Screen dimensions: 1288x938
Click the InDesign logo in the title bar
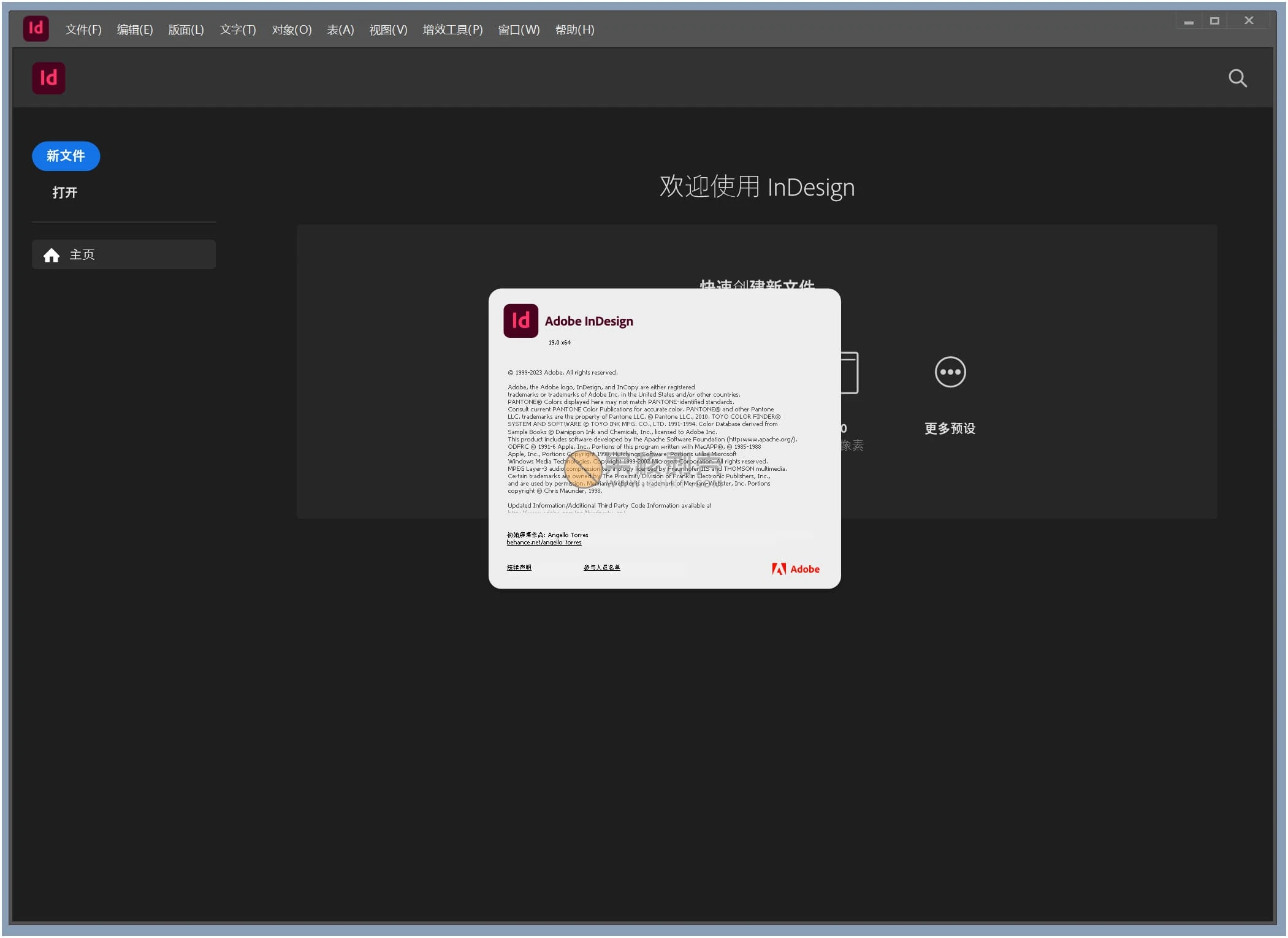pyautogui.click(x=36, y=28)
